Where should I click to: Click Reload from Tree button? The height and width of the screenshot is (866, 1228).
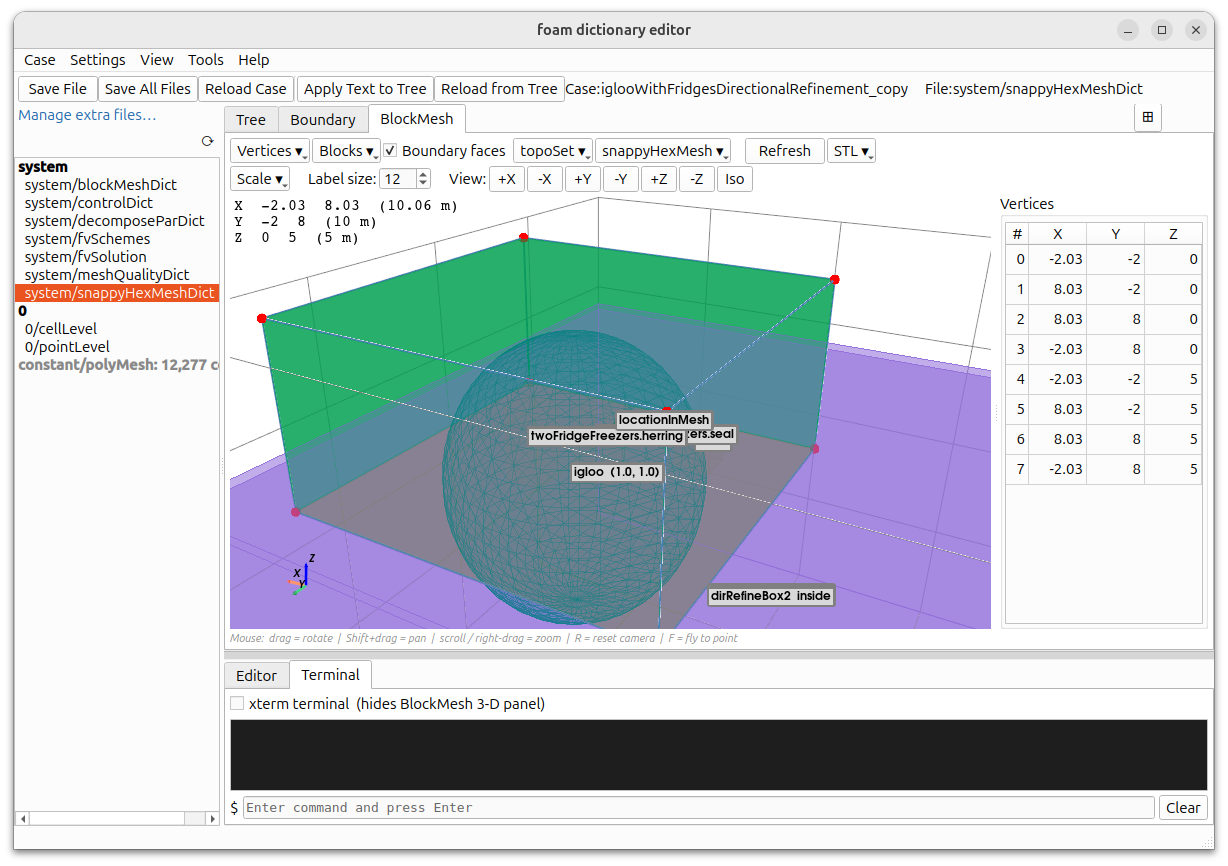(499, 89)
